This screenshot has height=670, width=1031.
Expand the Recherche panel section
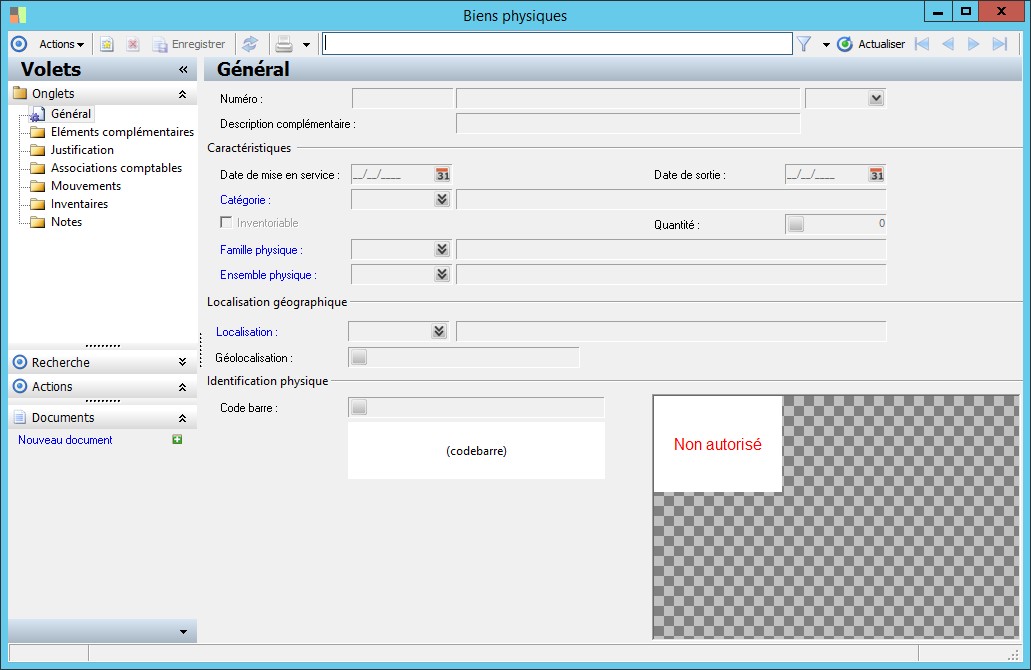(x=182, y=362)
